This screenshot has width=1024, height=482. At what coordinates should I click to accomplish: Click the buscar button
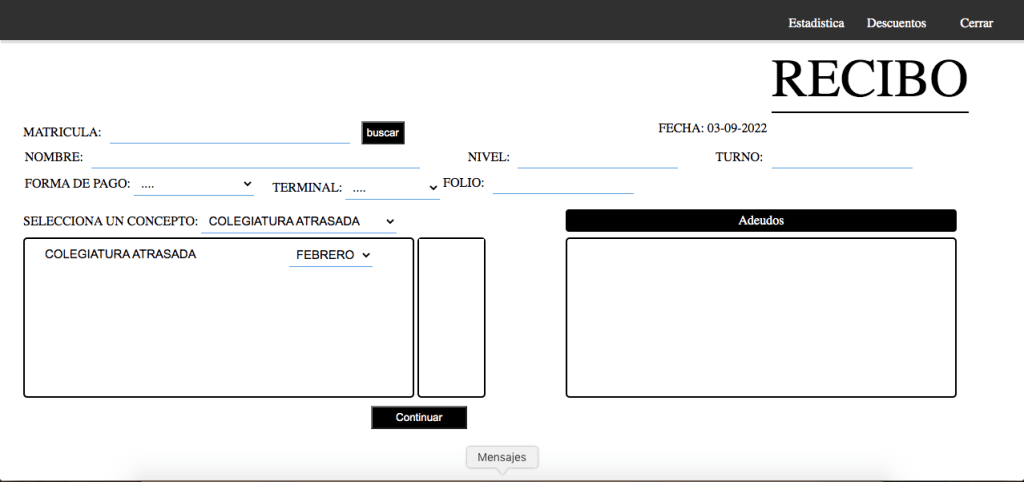pyautogui.click(x=383, y=133)
